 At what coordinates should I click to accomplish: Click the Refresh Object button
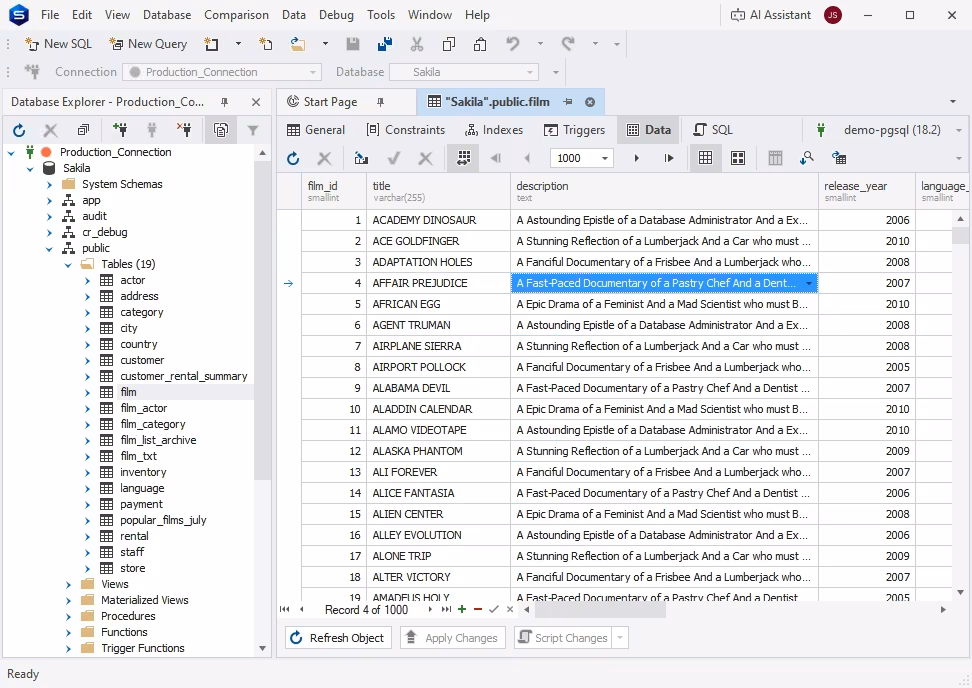[x=338, y=638]
